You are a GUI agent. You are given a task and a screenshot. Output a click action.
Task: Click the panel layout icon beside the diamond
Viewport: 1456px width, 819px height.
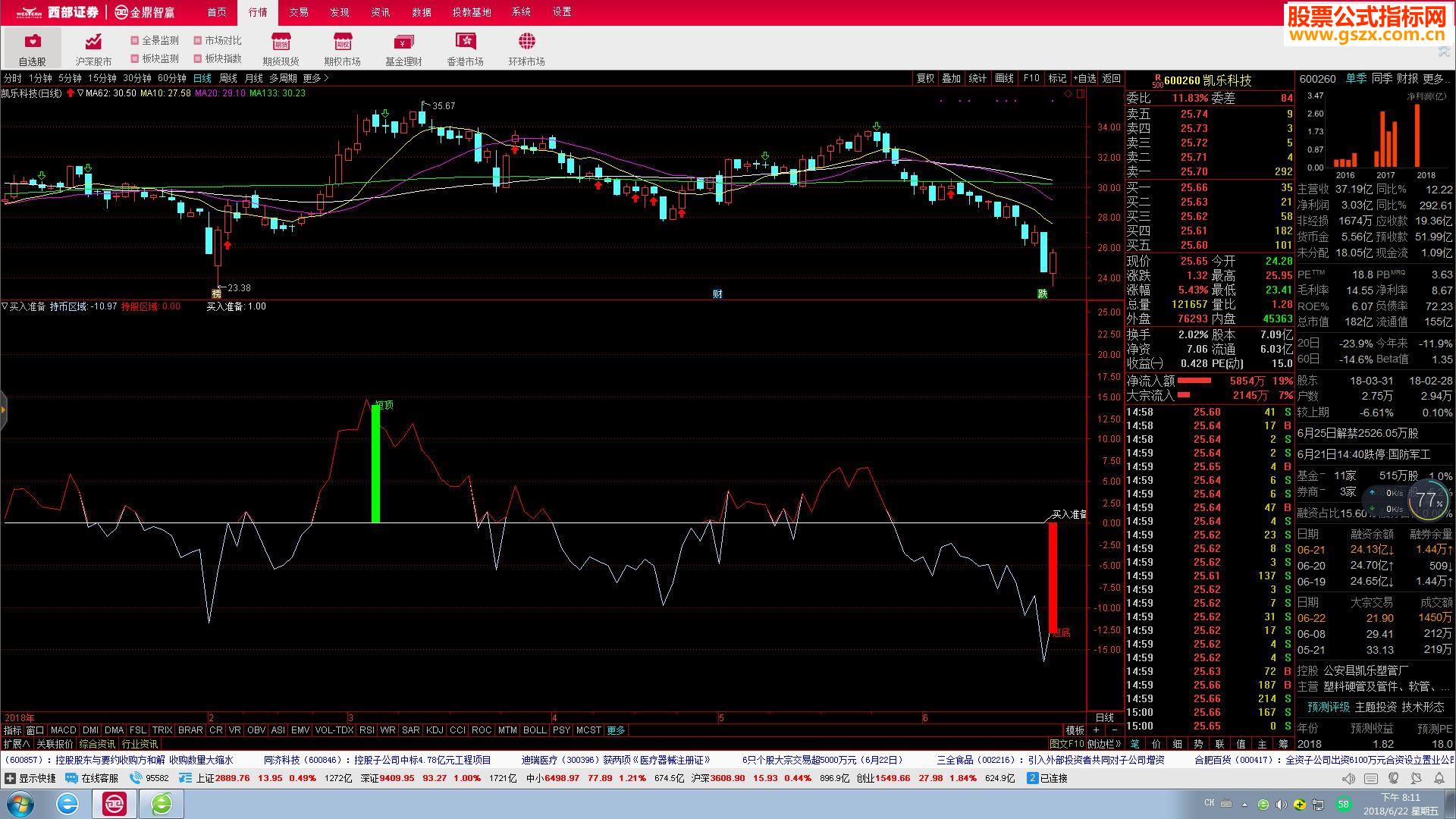(x=1081, y=93)
